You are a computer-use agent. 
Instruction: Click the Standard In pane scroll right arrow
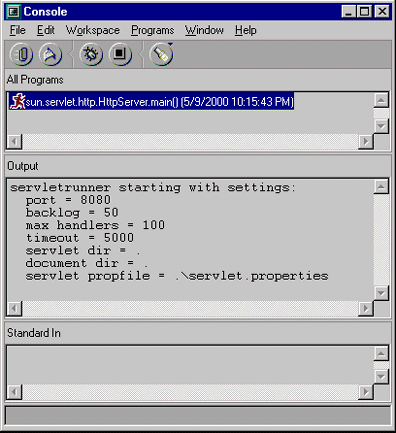point(366,392)
